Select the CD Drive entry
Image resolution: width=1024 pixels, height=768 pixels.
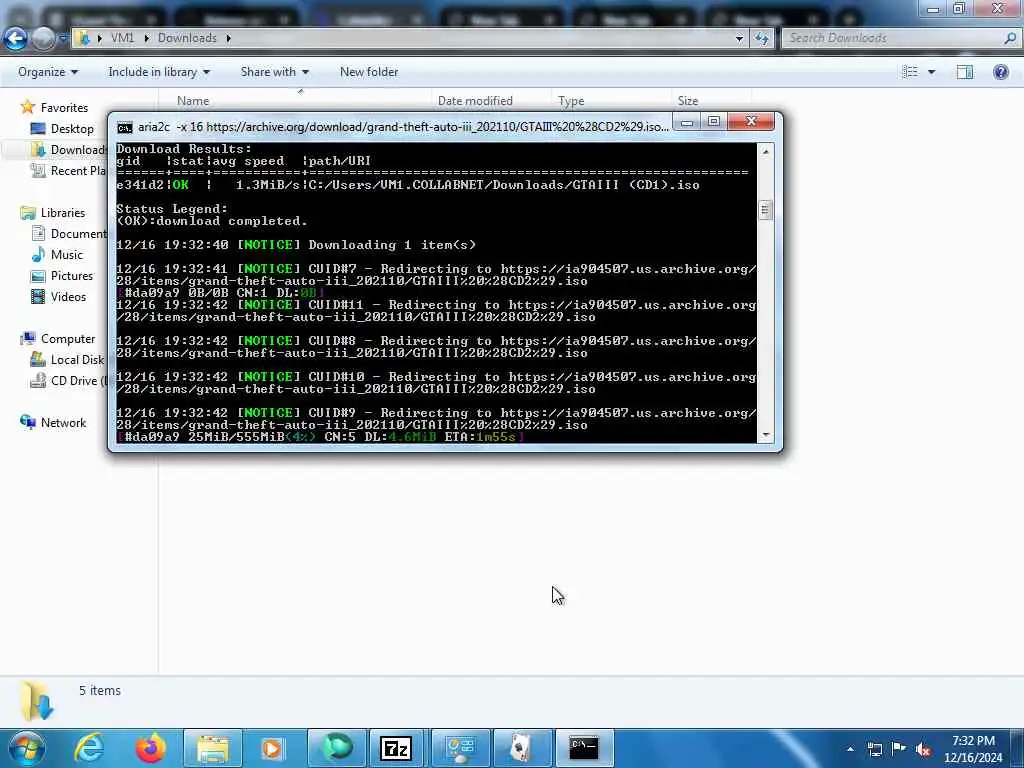[x=67, y=380]
